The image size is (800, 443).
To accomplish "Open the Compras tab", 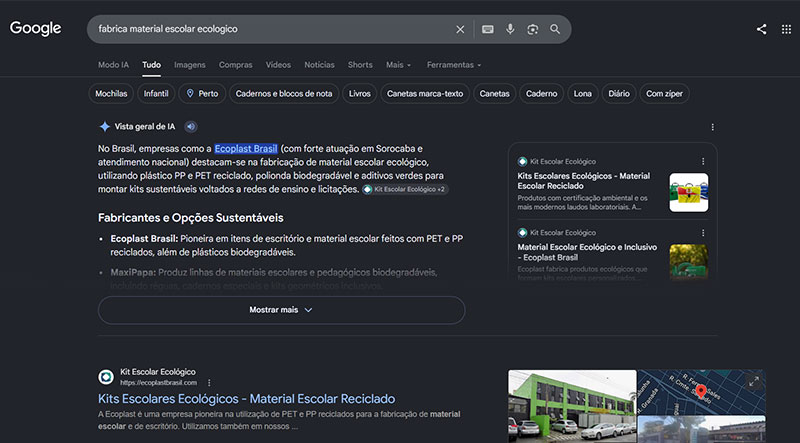I will coord(236,65).
